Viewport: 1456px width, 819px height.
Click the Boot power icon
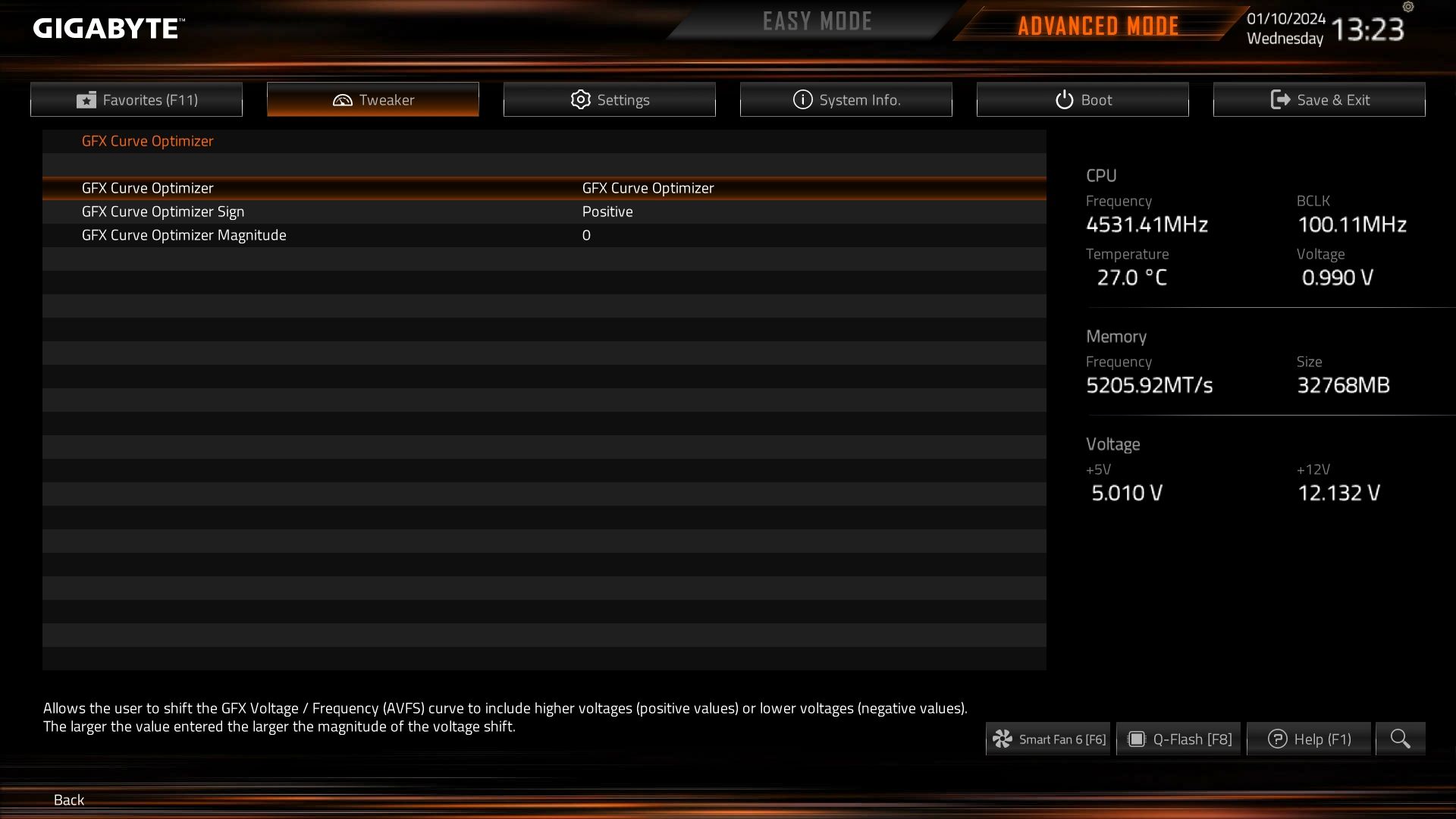pos(1064,99)
